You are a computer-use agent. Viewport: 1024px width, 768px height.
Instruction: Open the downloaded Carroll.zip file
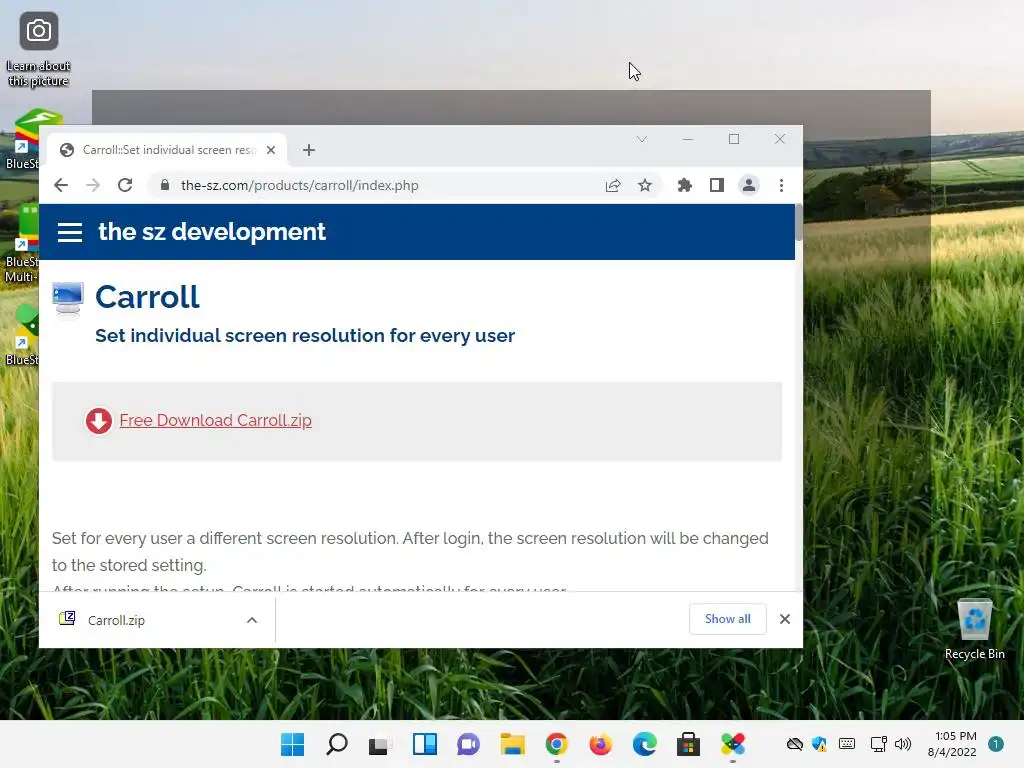point(116,620)
